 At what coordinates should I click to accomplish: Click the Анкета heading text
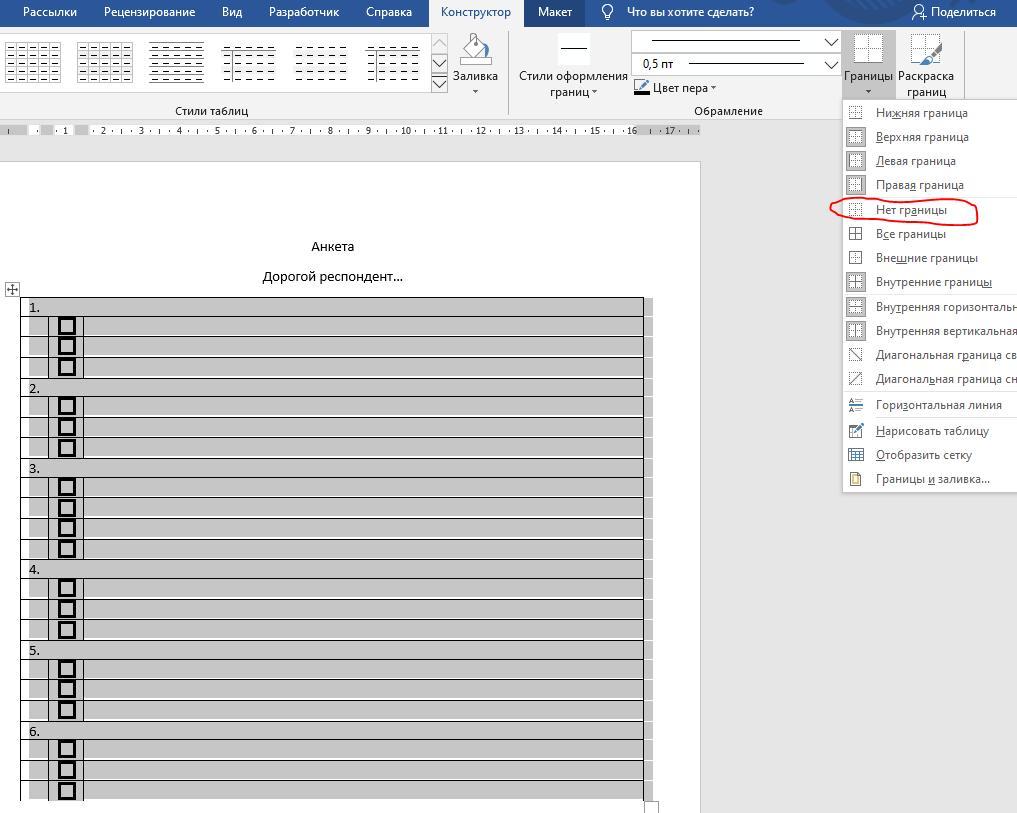(x=333, y=247)
